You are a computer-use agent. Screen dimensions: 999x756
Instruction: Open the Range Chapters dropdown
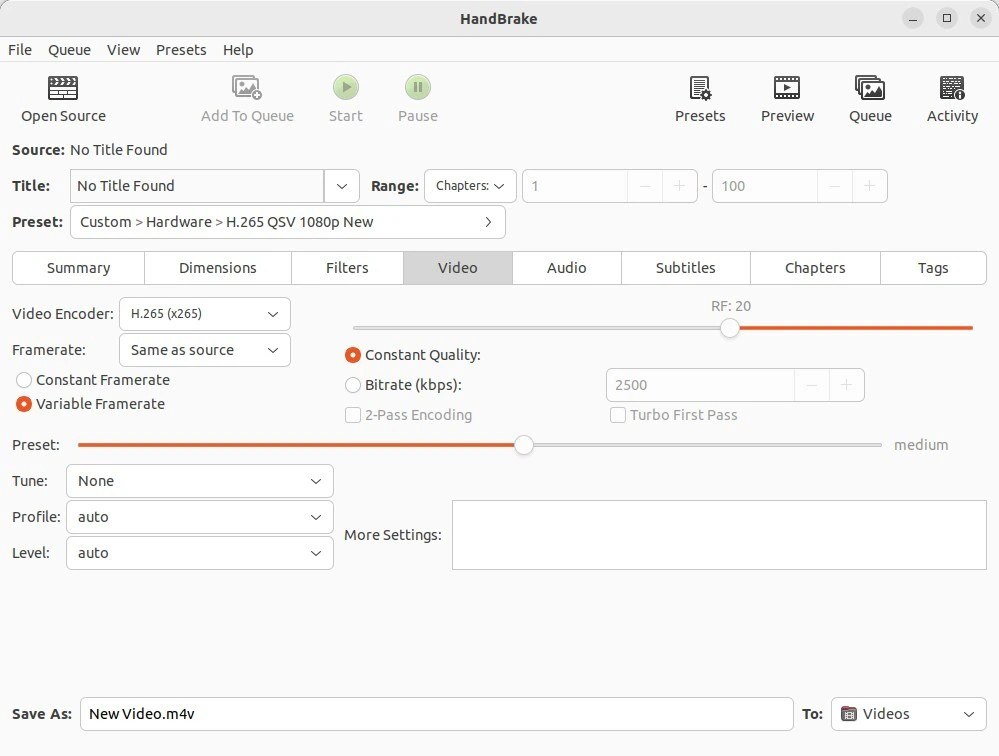(470, 186)
